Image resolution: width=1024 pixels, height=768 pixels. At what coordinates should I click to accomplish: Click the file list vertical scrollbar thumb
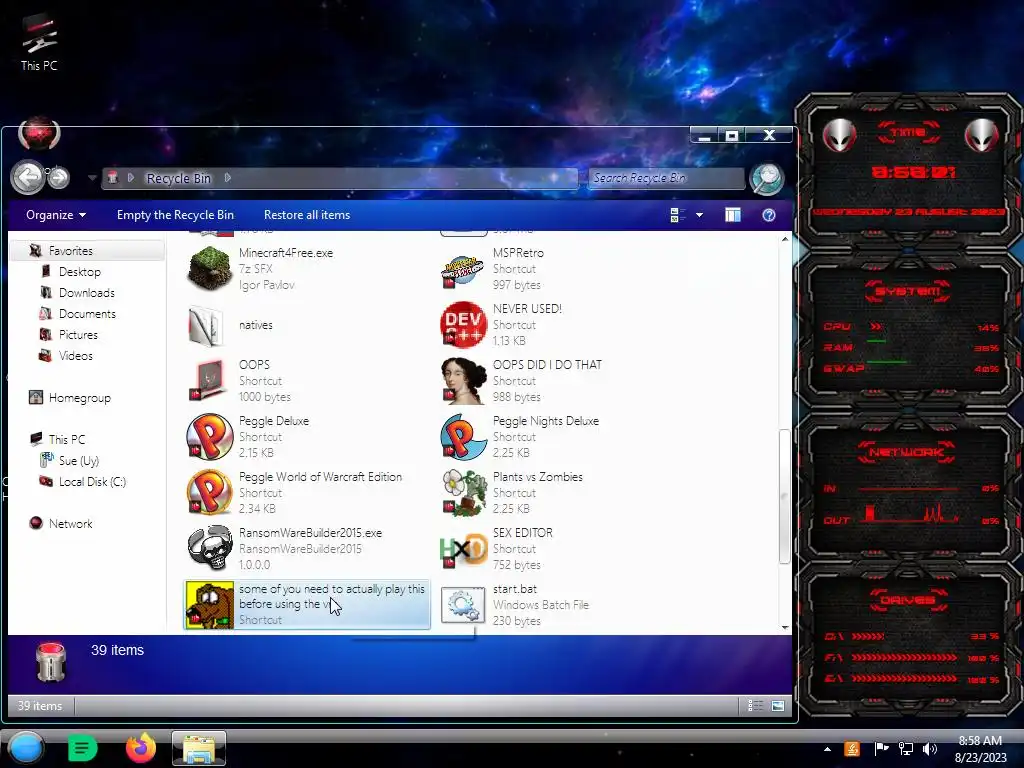(x=785, y=496)
